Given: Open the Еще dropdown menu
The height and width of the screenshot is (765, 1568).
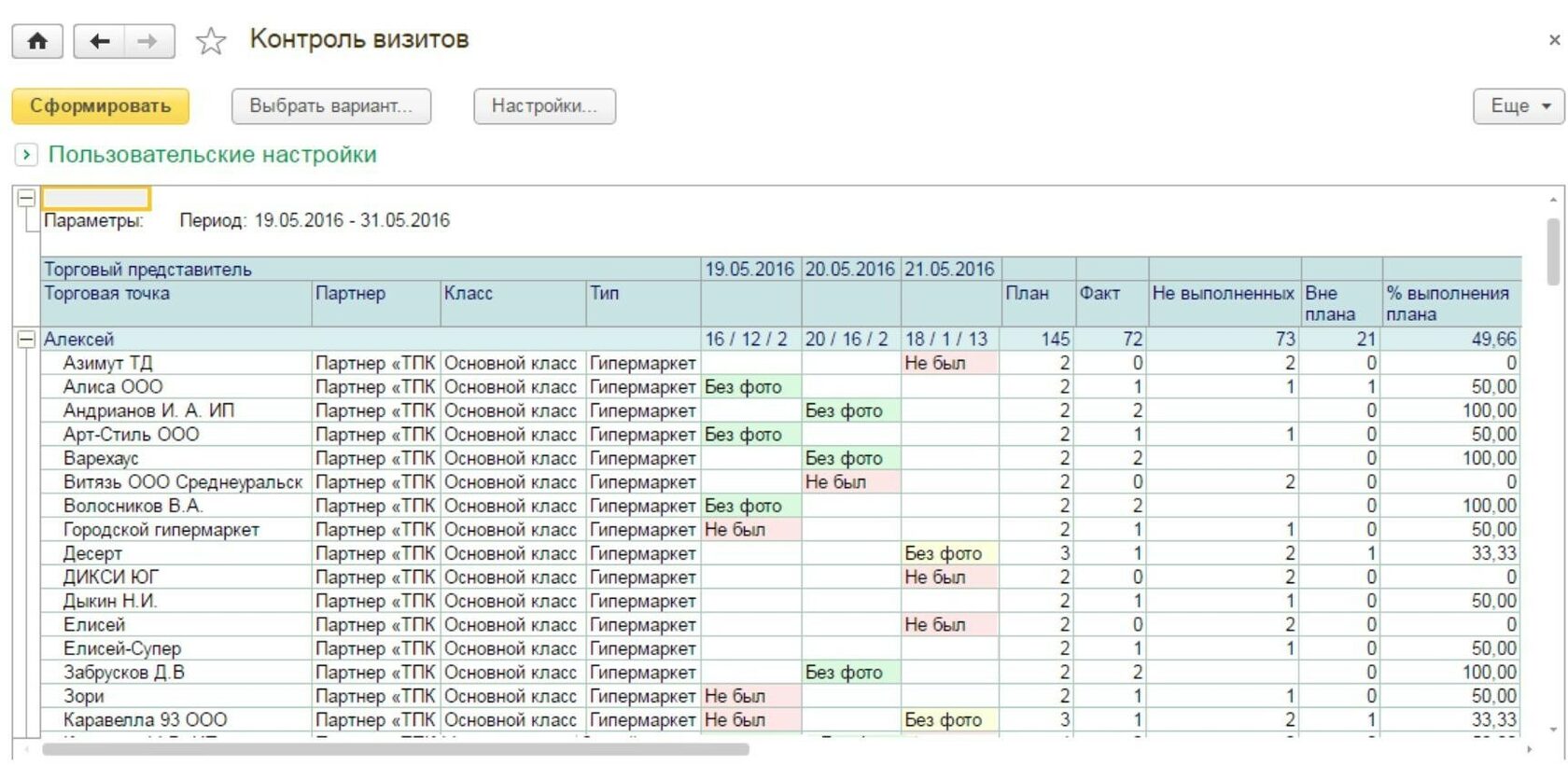Looking at the screenshot, I should click(x=1518, y=105).
